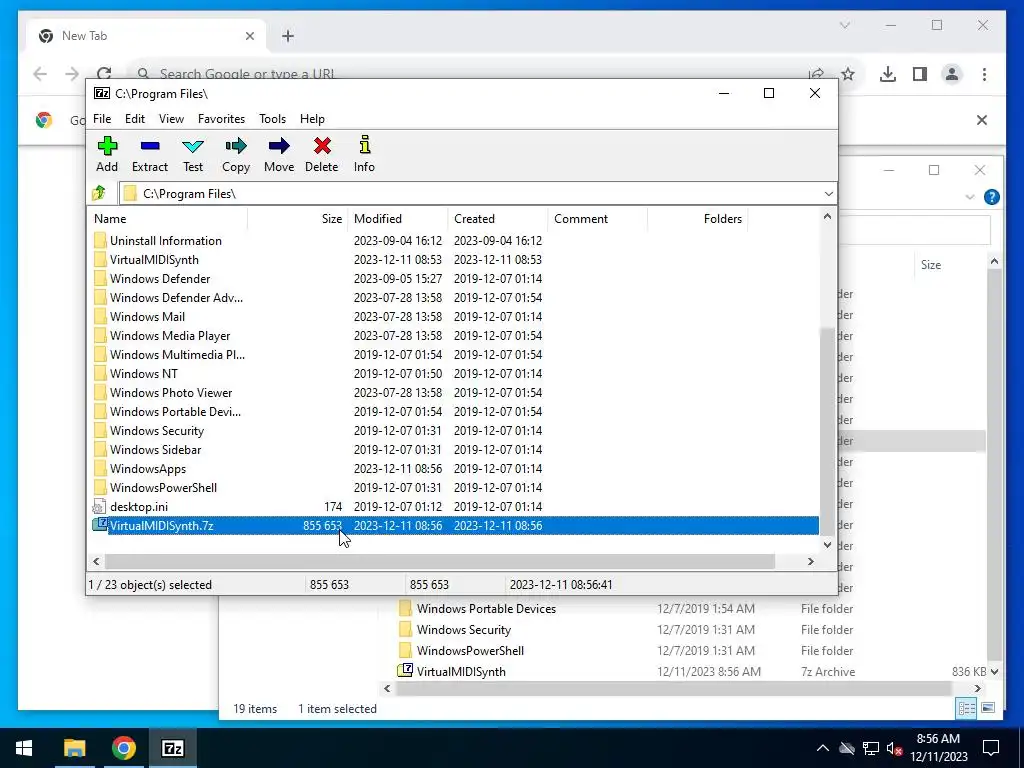
Task: Select the WindowsApps folder
Action: coord(148,469)
